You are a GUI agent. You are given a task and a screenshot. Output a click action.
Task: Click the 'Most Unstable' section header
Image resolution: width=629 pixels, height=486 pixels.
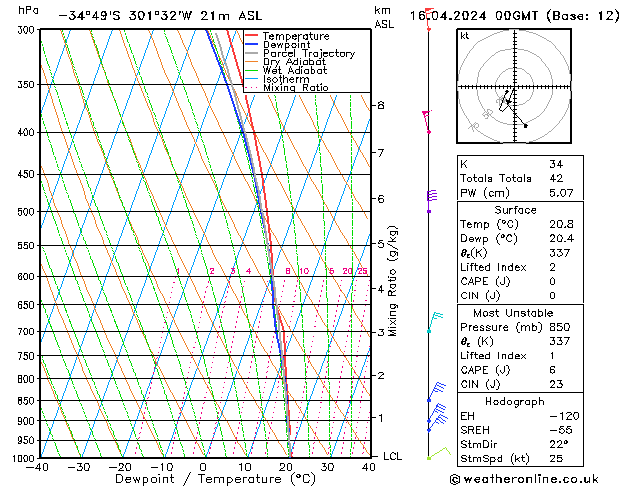(x=513, y=313)
